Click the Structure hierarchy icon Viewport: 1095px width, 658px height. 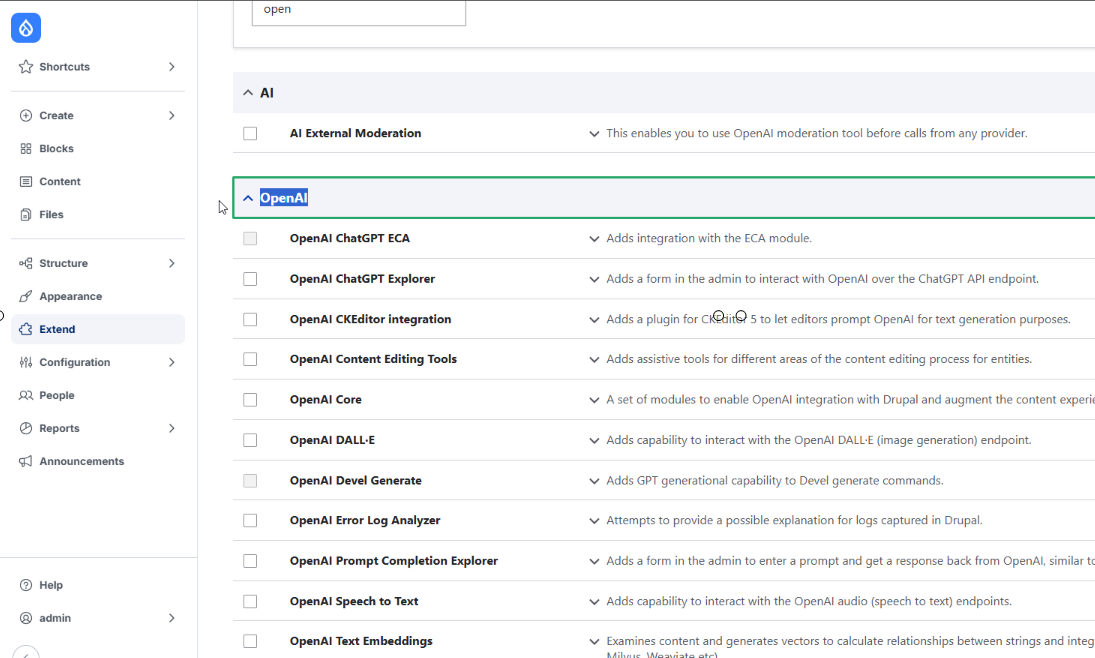pyautogui.click(x=26, y=263)
